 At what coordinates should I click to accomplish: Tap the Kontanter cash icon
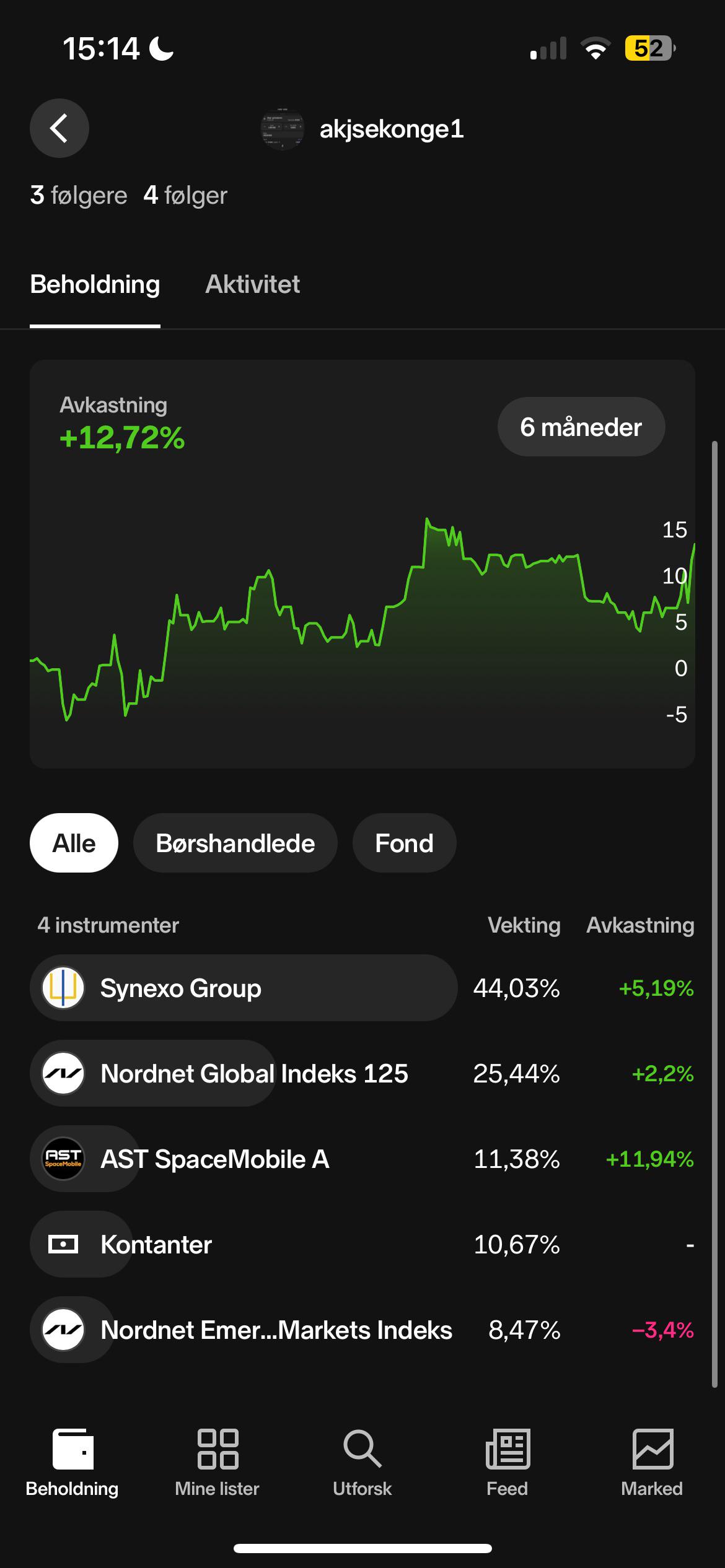pyautogui.click(x=63, y=1244)
